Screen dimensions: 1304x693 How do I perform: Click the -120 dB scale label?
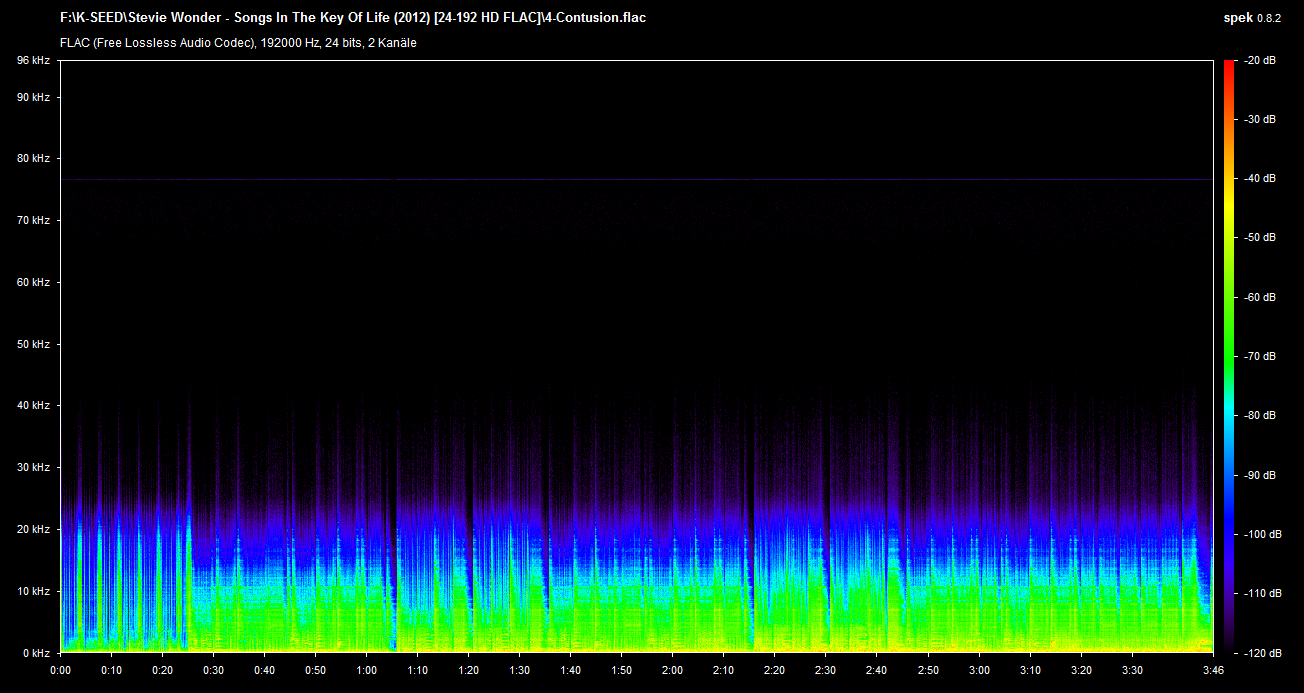click(x=1258, y=652)
